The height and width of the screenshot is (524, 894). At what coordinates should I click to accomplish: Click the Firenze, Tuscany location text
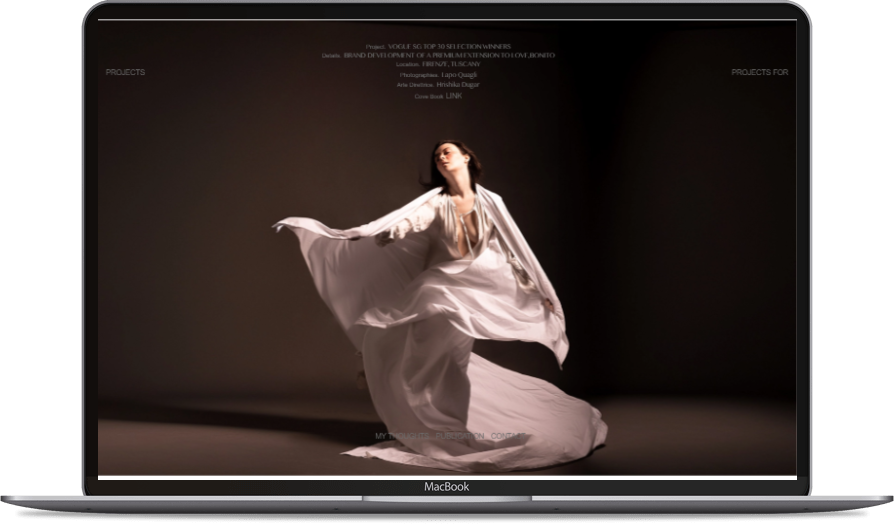tap(451, 65)
